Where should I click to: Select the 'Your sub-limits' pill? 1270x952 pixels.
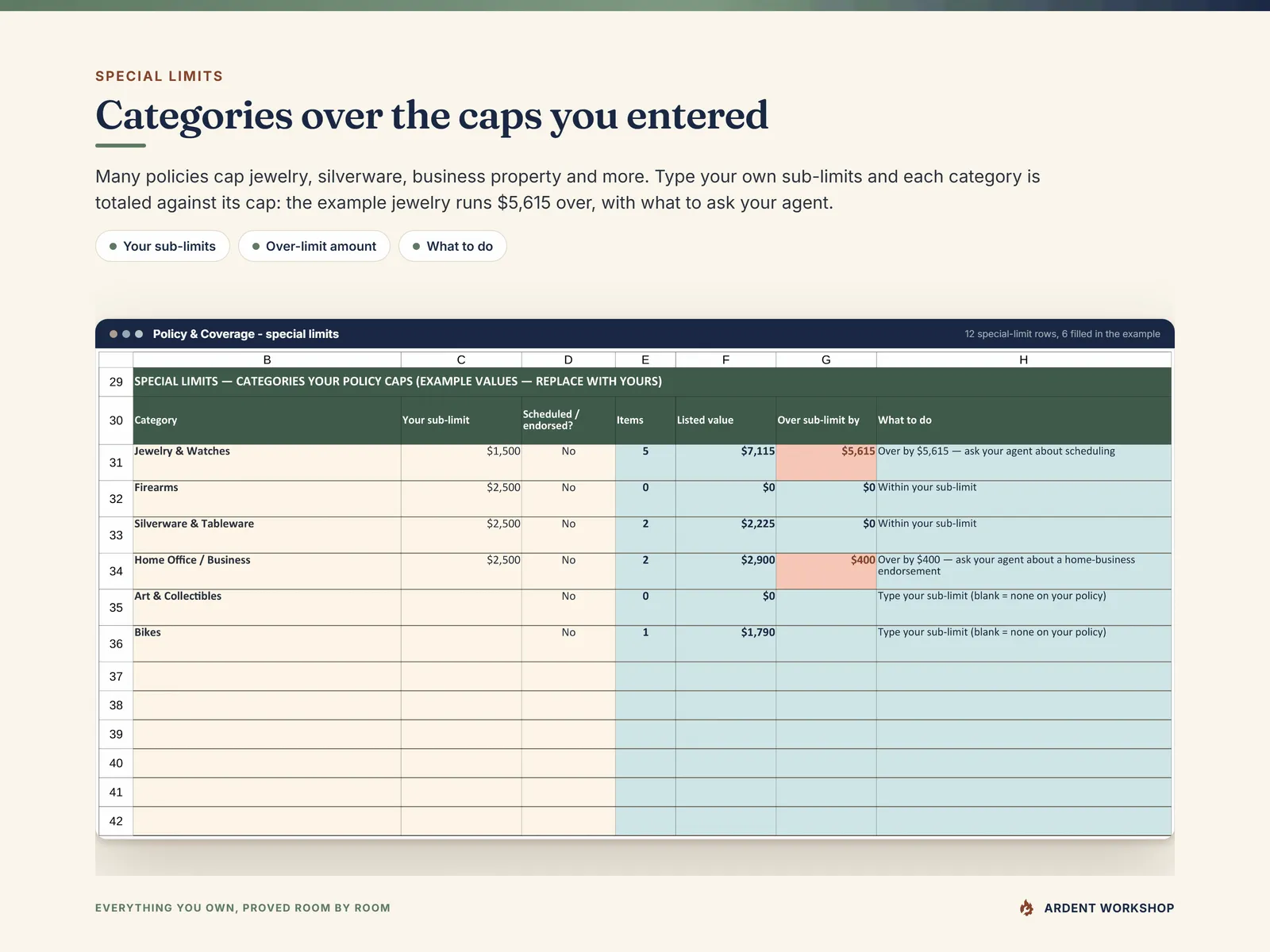click(x=163, y=246)
